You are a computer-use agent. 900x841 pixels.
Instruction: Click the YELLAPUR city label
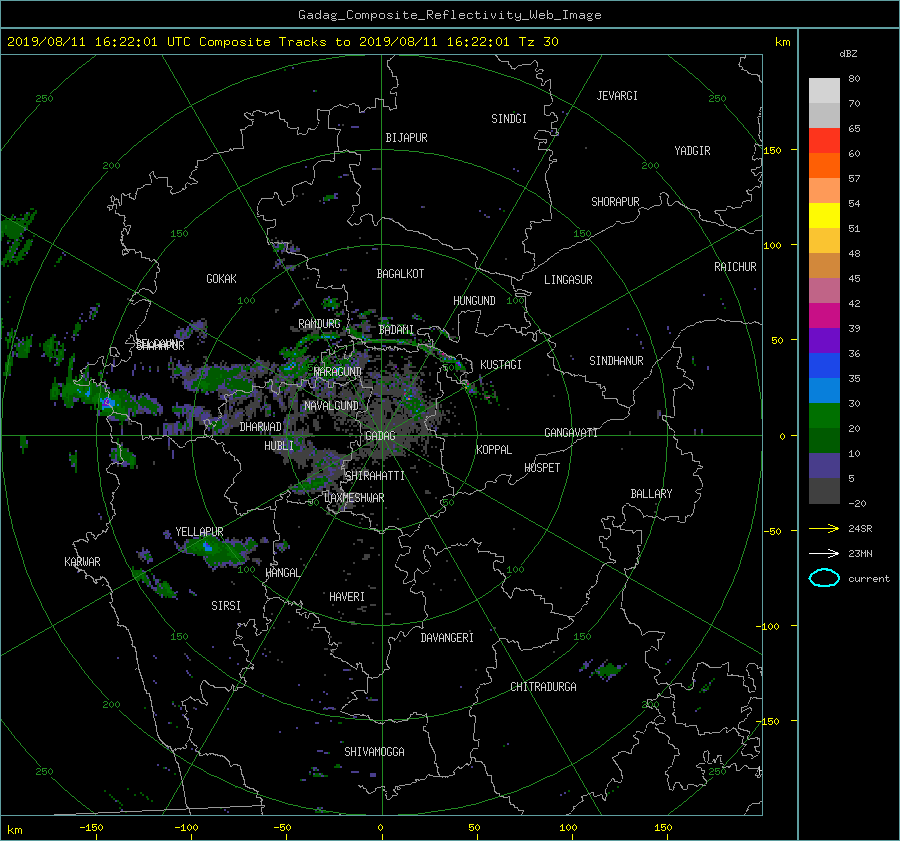(x=199, y=532)
